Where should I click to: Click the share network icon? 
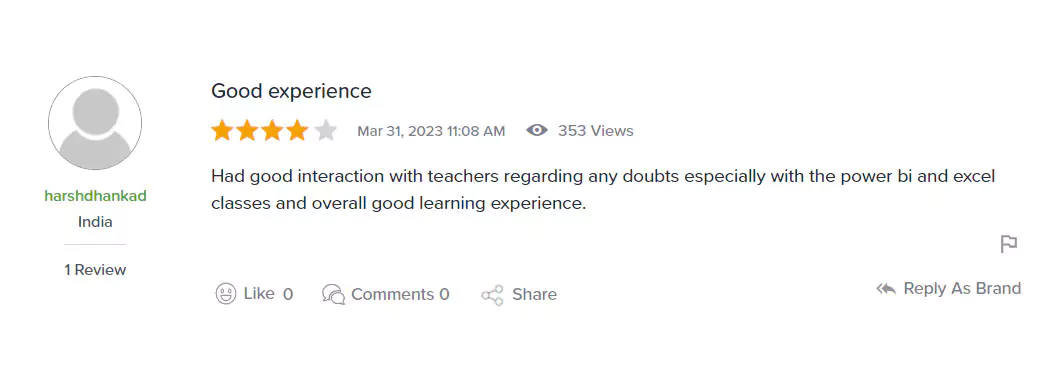click(x=492, y=295)
